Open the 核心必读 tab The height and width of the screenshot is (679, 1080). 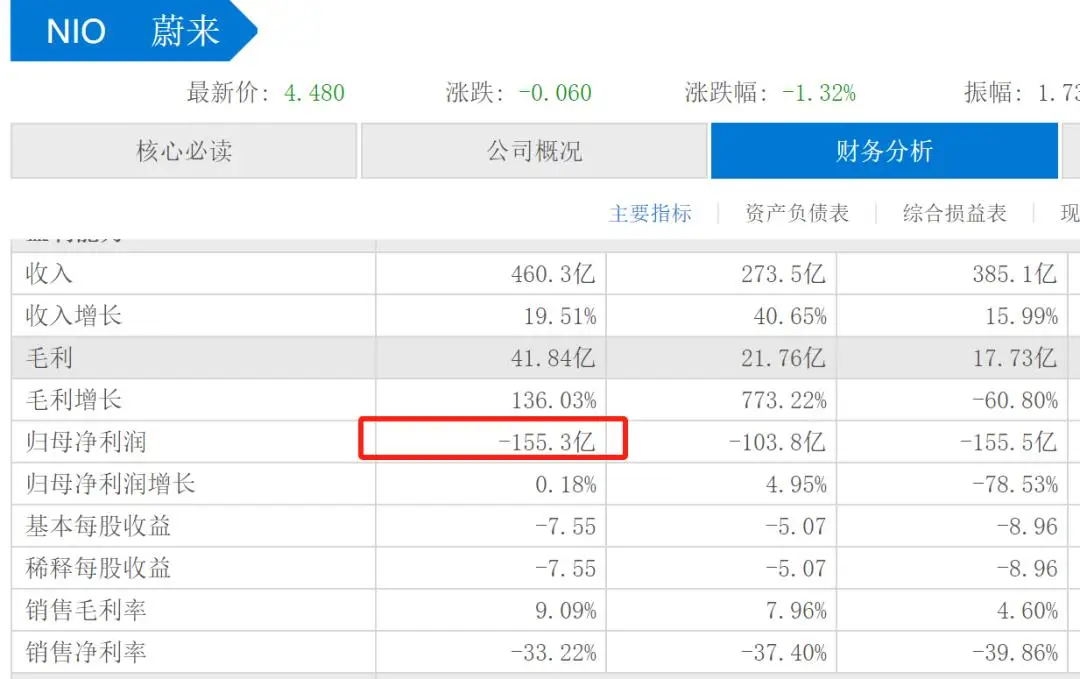click(x=184, y=151)
